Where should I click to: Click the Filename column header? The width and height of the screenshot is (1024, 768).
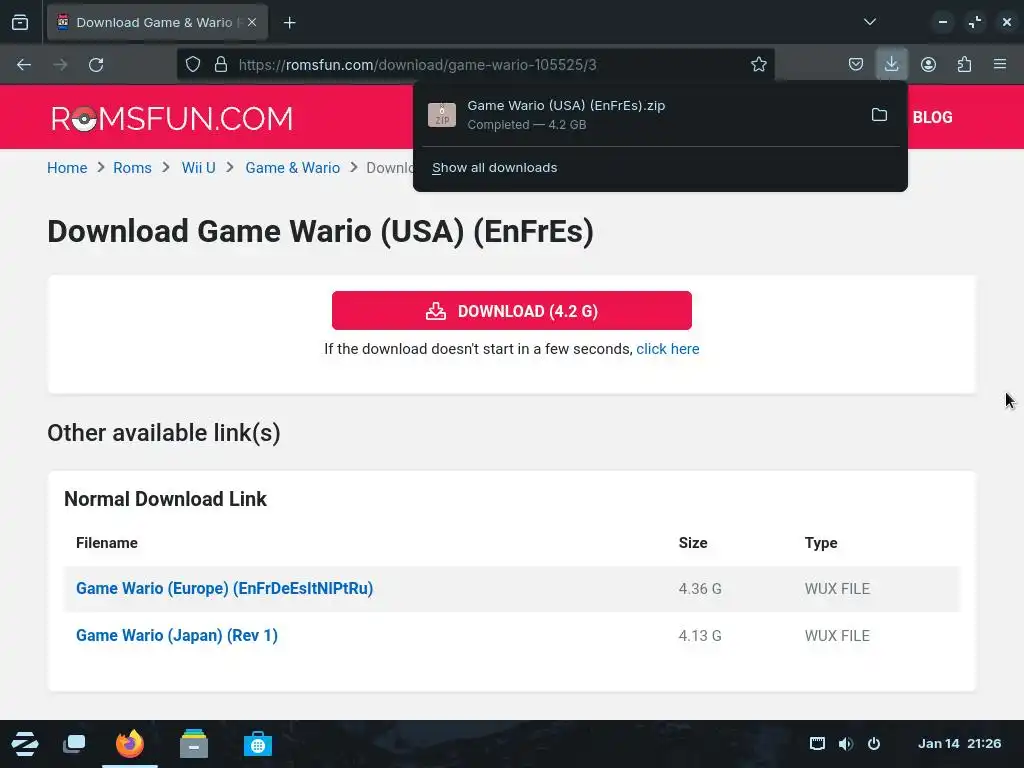(x=106, y=543)
